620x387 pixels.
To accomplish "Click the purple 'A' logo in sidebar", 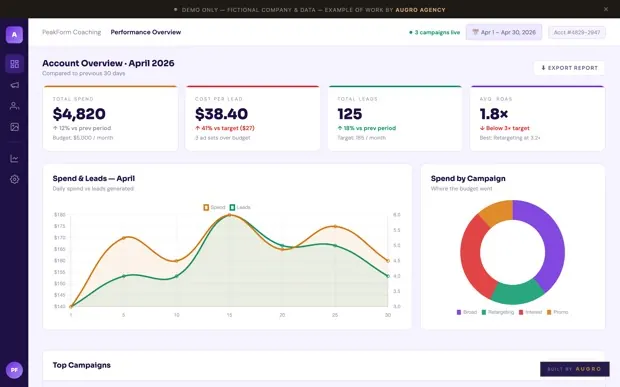I will 14,35.
